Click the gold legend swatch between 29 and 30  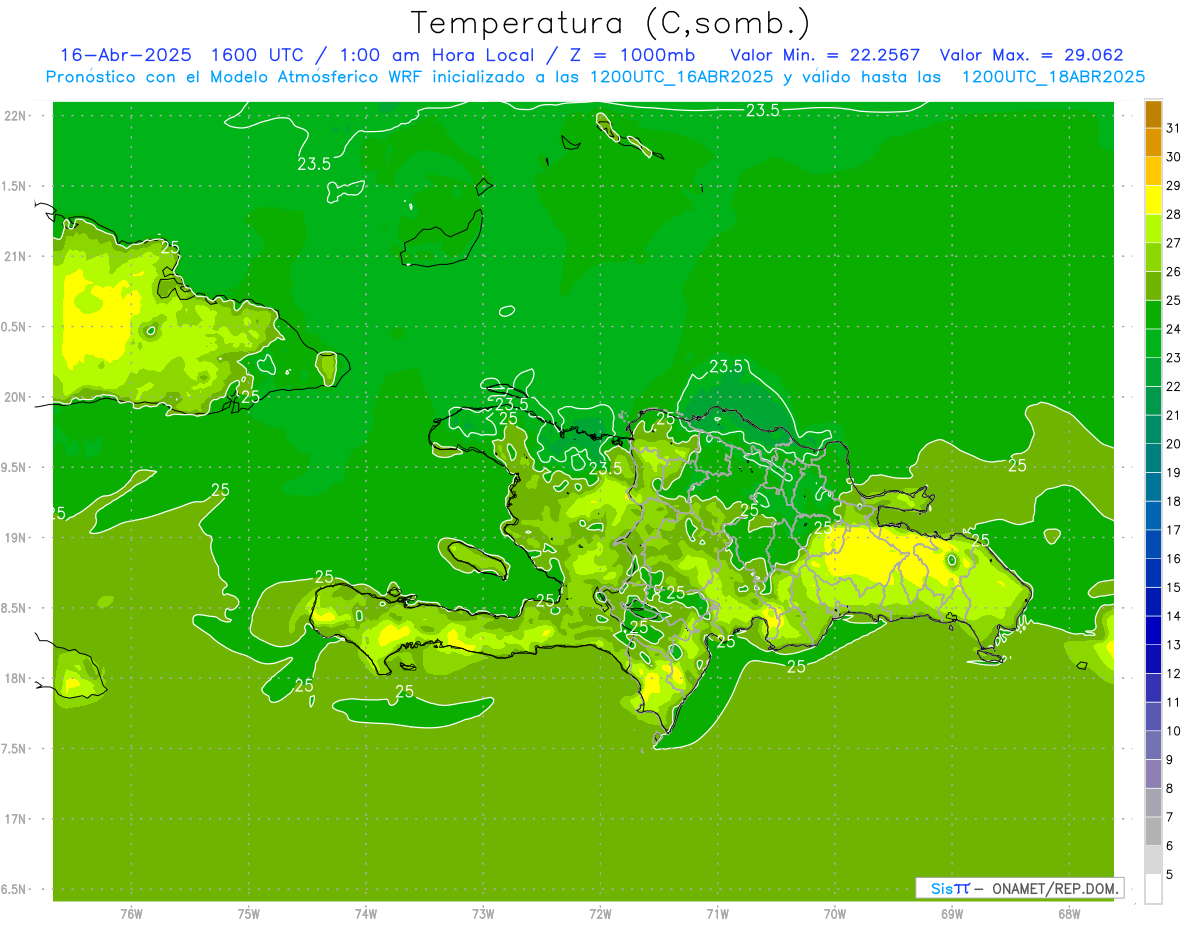click(x=1153, y=171)
